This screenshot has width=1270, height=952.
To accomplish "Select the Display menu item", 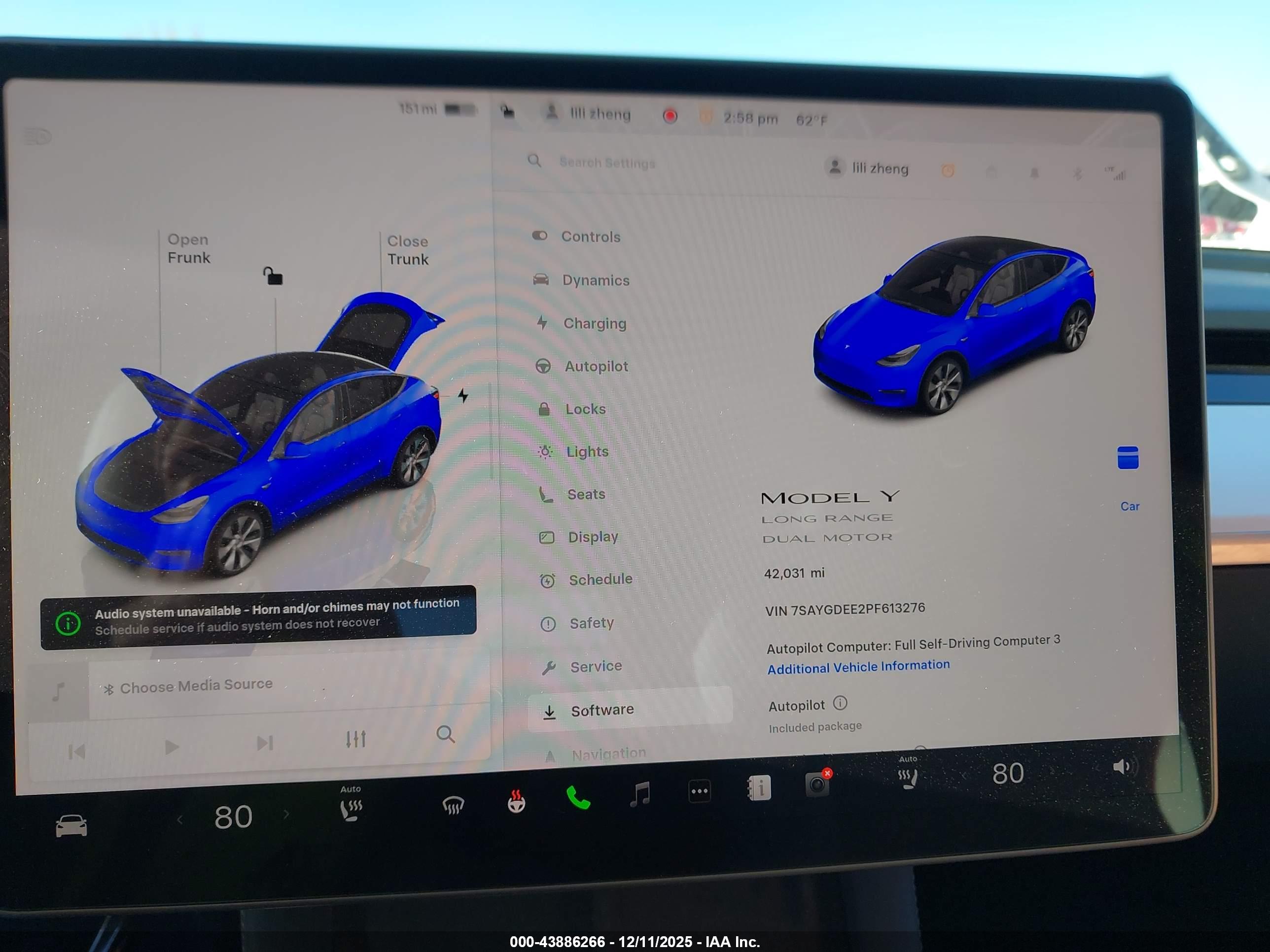I will (579, 537).
